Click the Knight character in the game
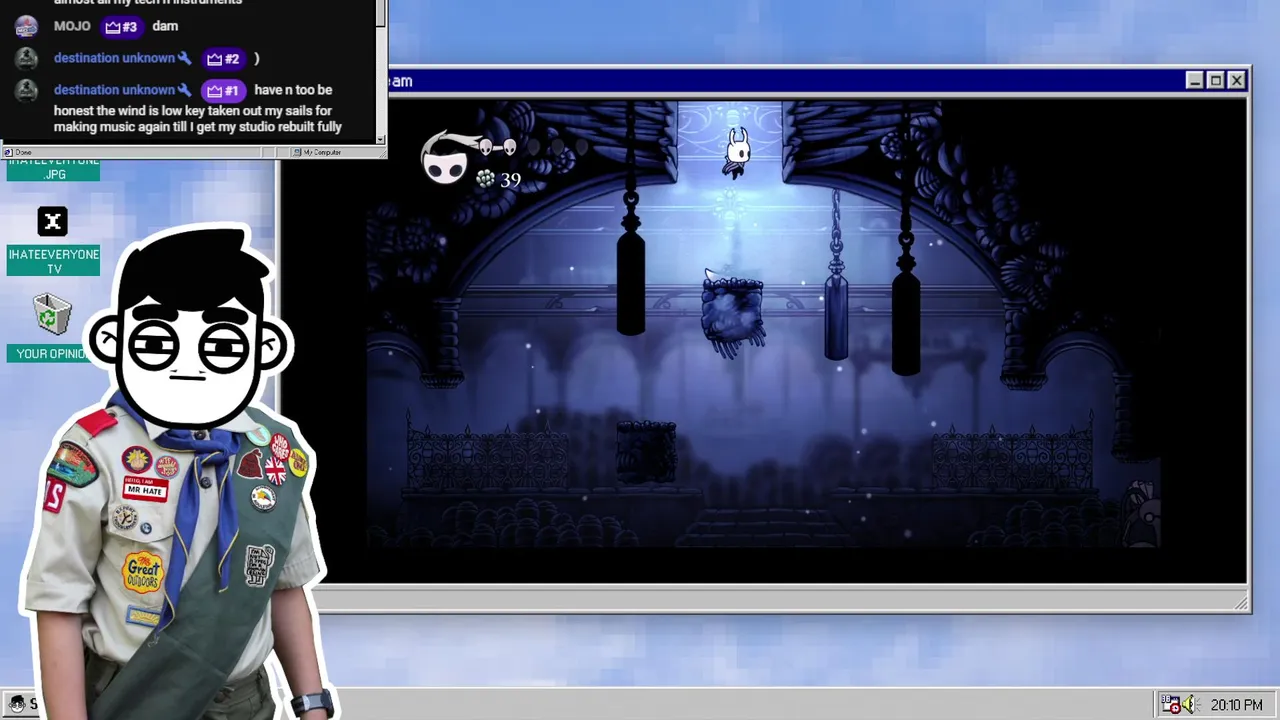The height and width of the screenshot is (720, 1280). point(737,153)
